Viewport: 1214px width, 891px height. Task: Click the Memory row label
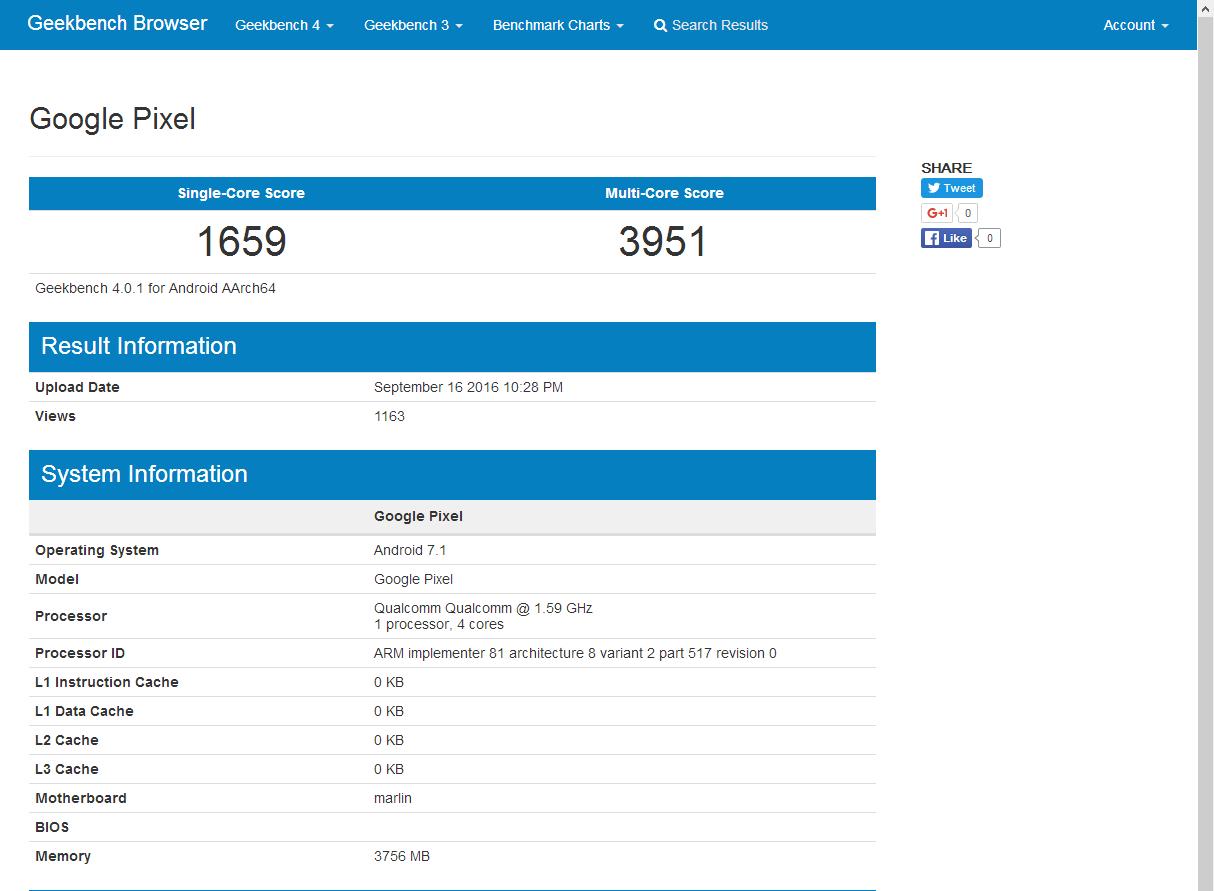pos(63,856)
